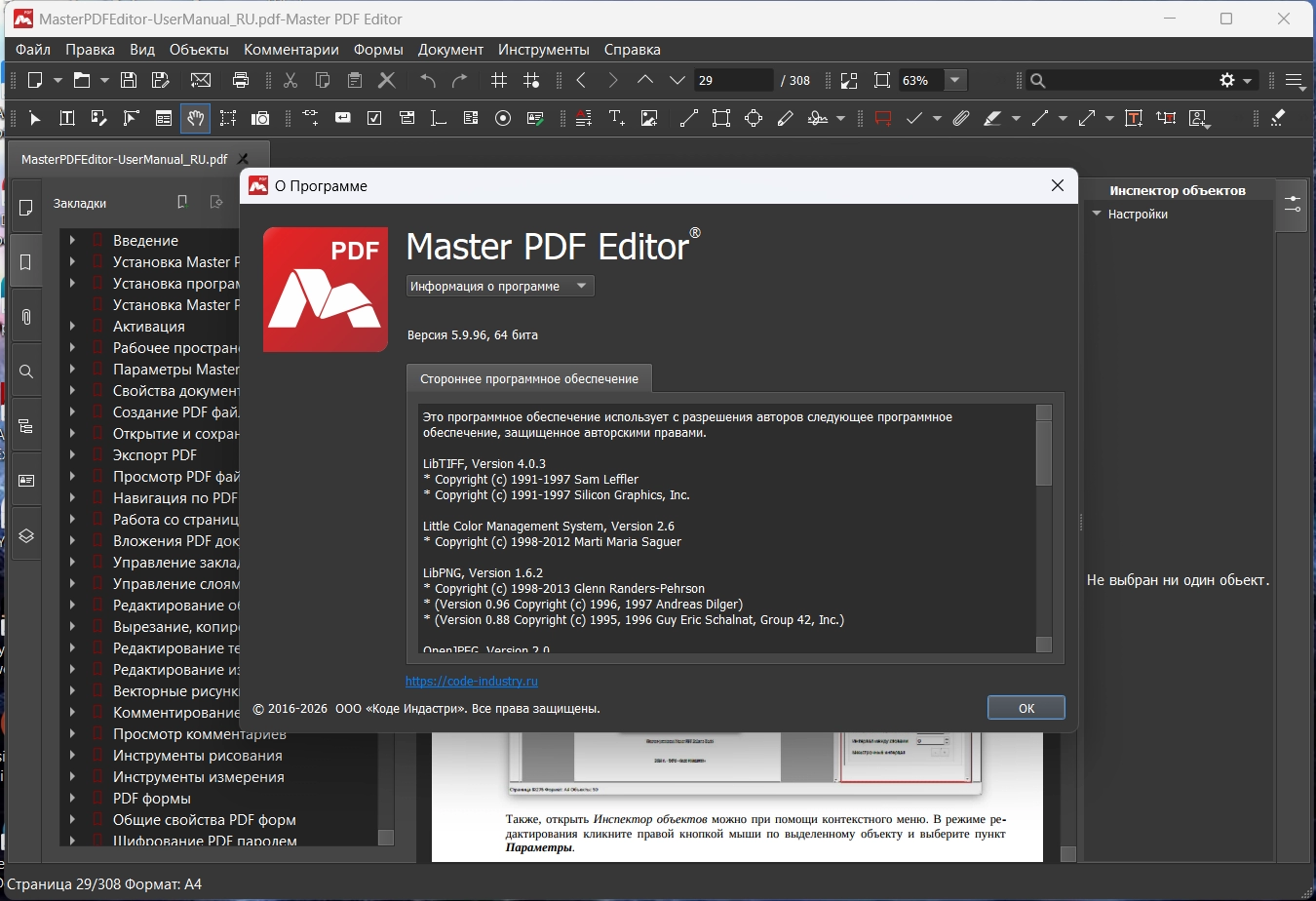Select the Check Box form tool
Screen dimensions: 1316x901
(x=374, y=118)
